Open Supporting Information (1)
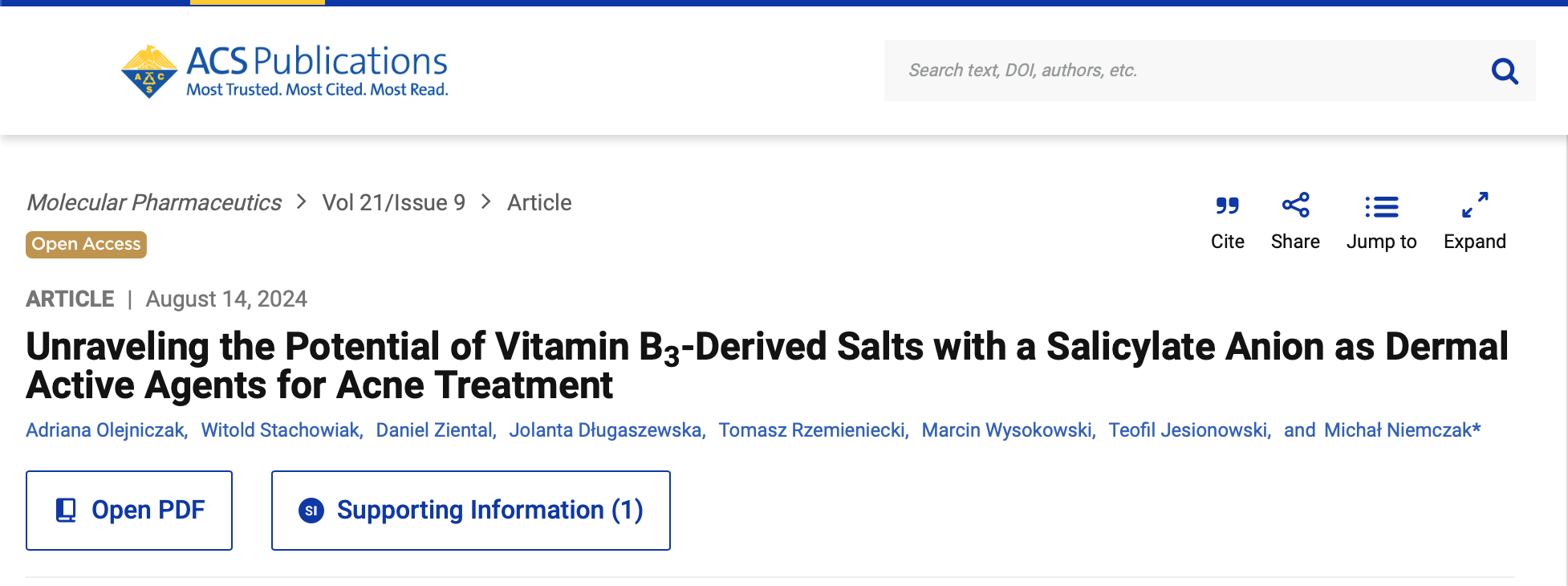1568x586 pixels. [x=471, y=511]
